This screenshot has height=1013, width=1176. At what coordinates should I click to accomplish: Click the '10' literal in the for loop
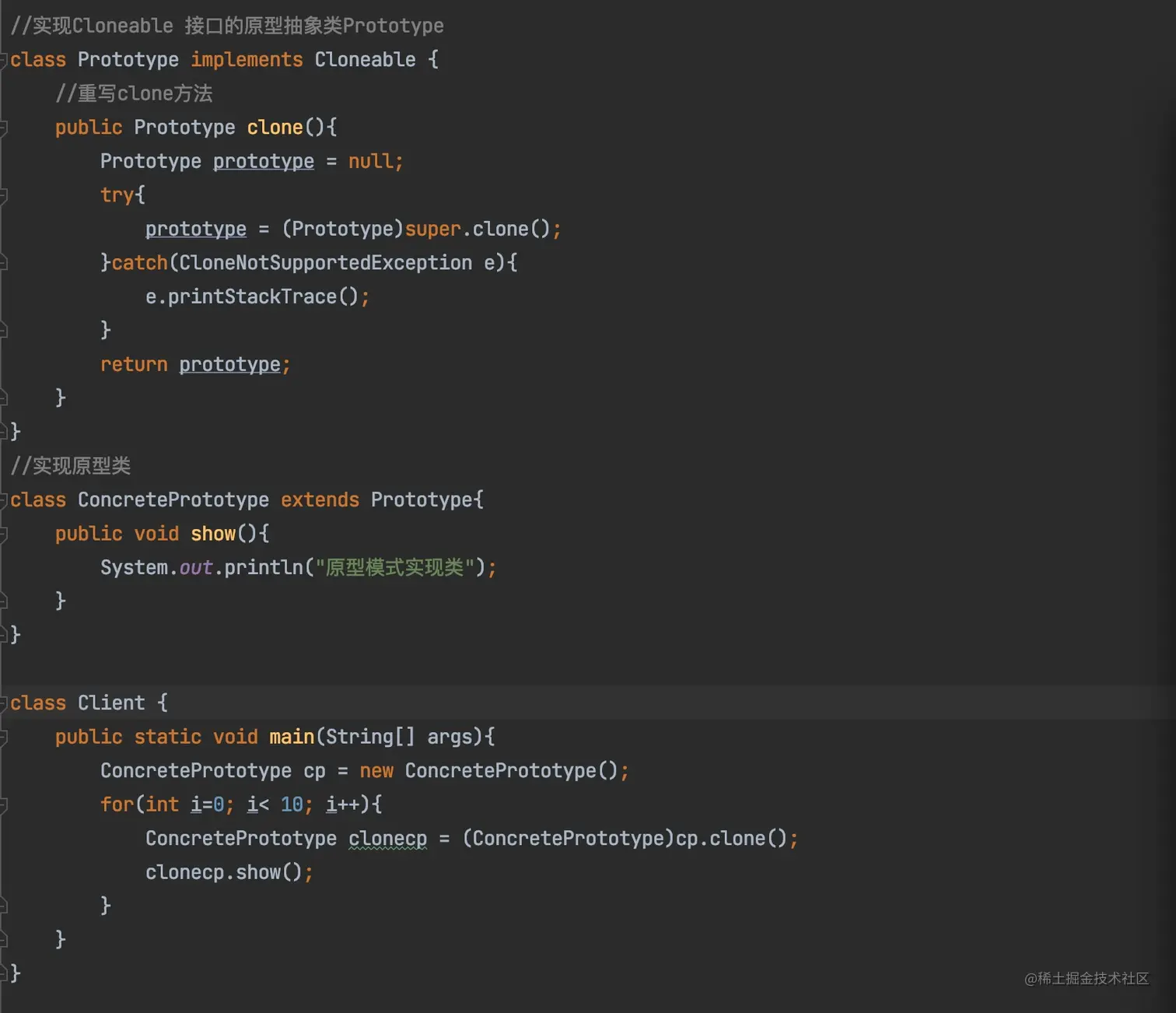[292, 804]
